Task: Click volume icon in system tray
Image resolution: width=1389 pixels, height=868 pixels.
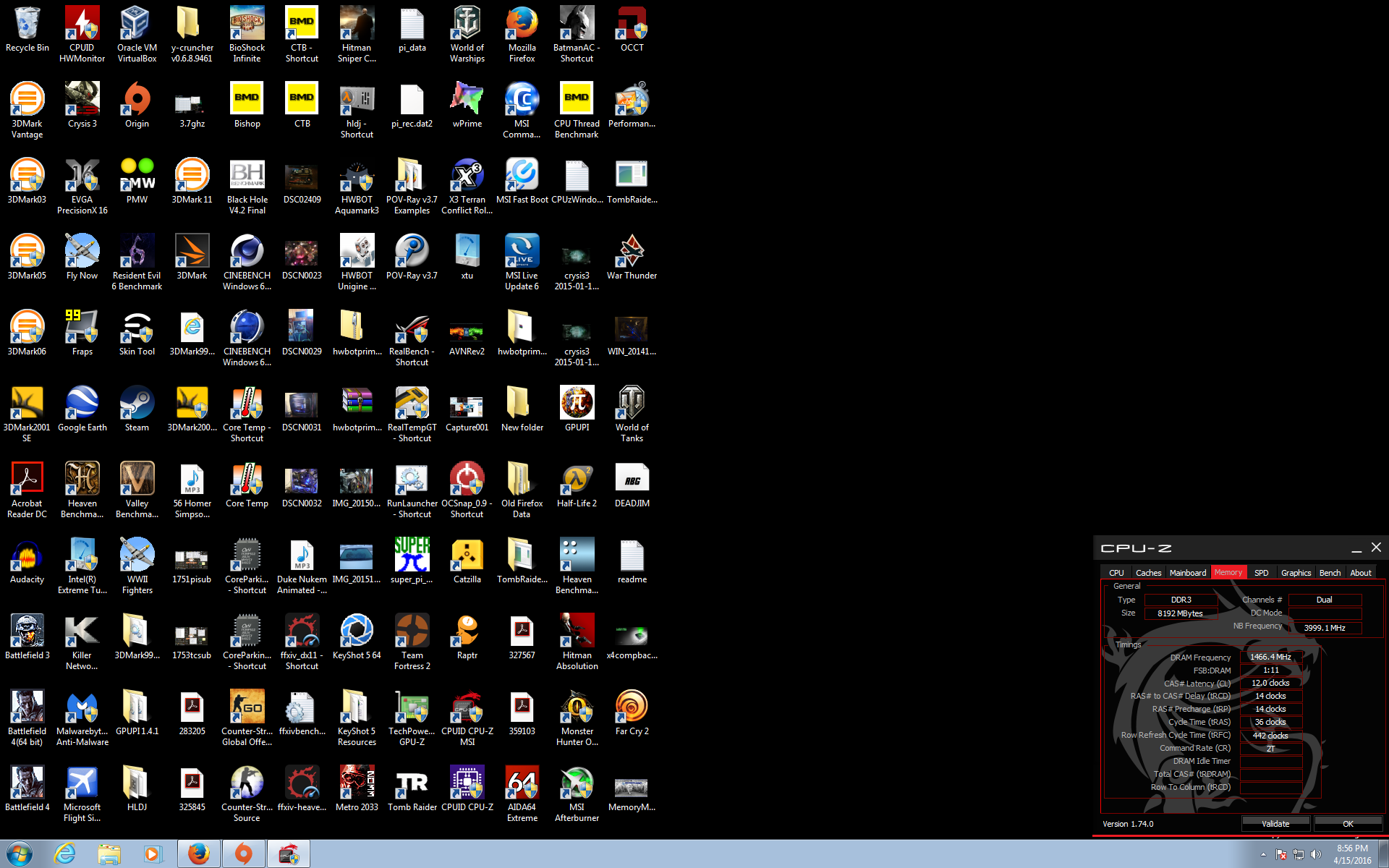Action: (x=1315, y=854)
